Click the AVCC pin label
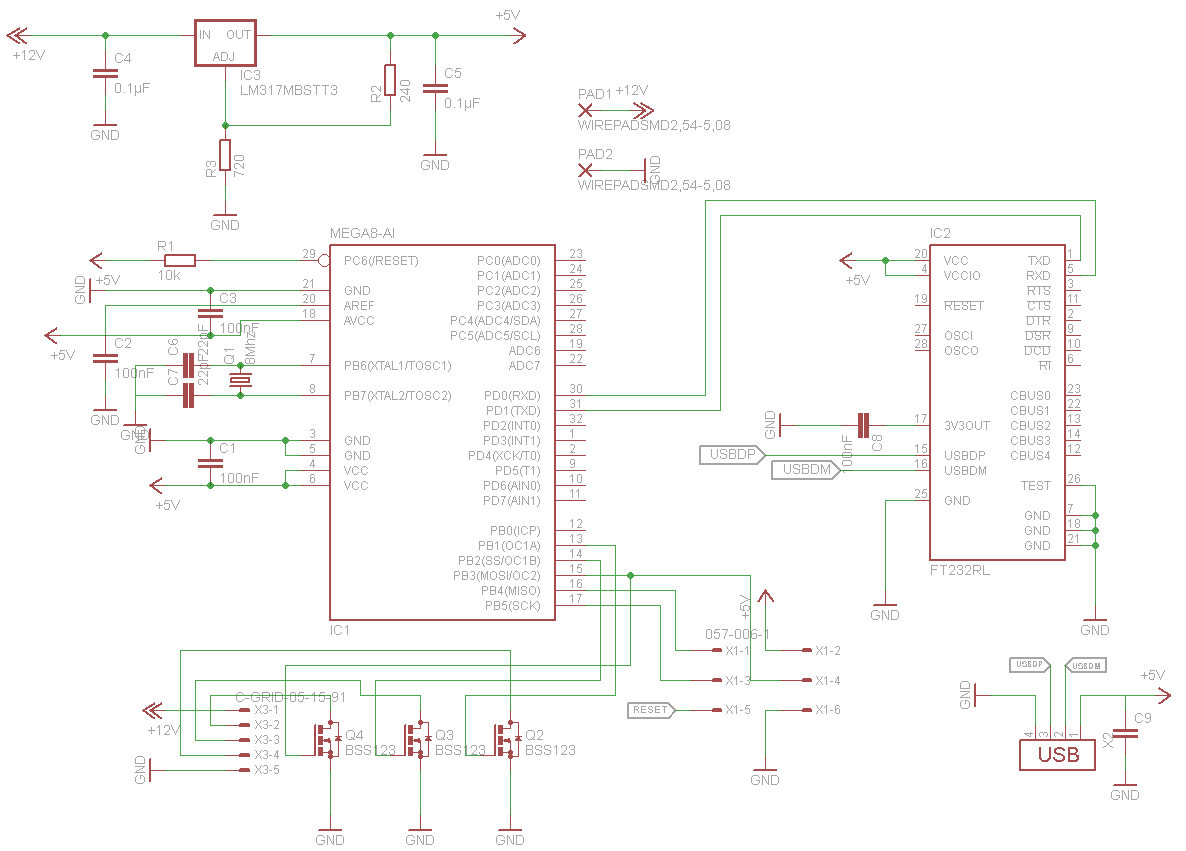Screen dimensions: 1186x851 tap(359, 321)
